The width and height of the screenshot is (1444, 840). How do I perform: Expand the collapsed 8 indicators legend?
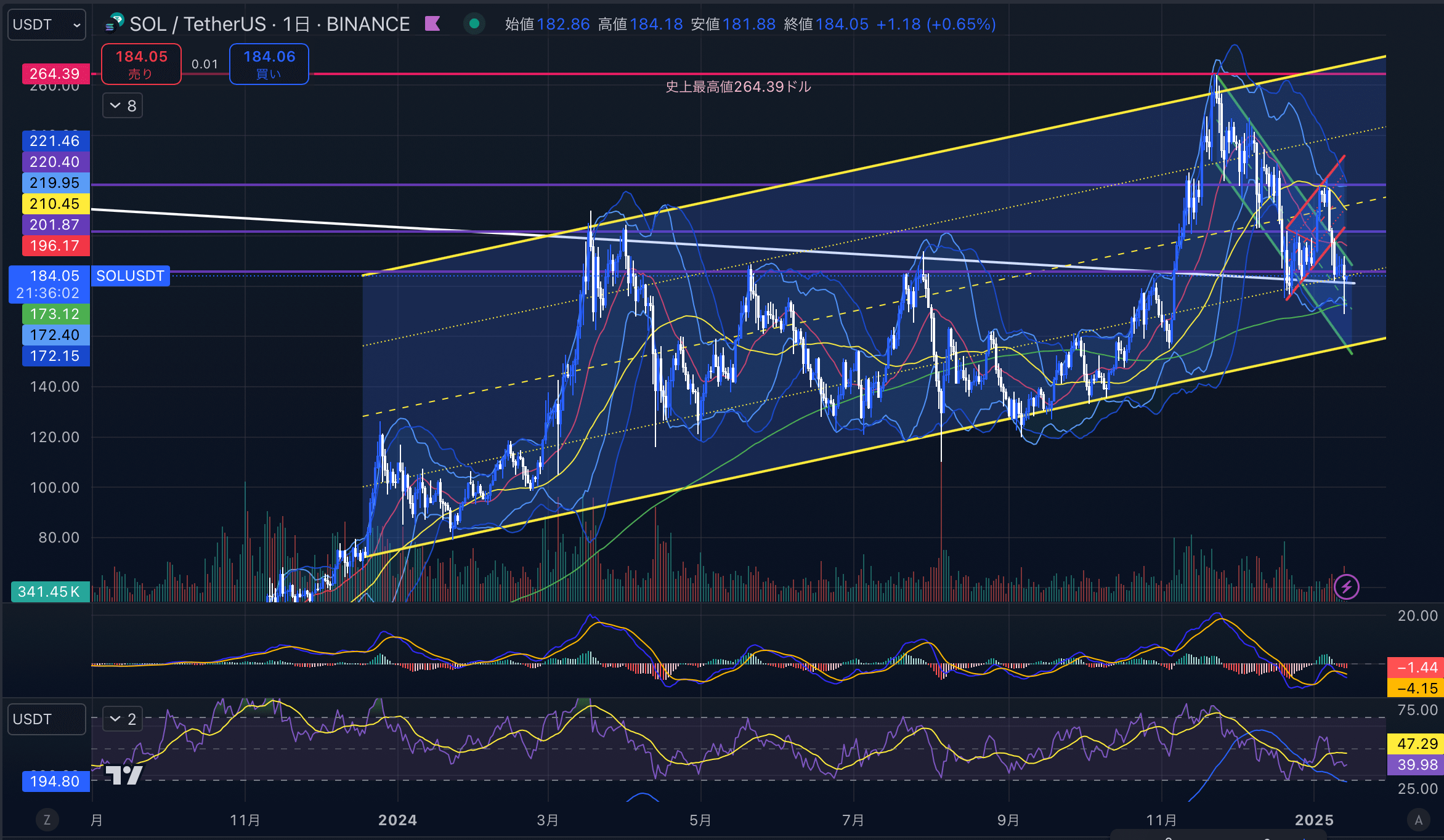click(123, 106)
